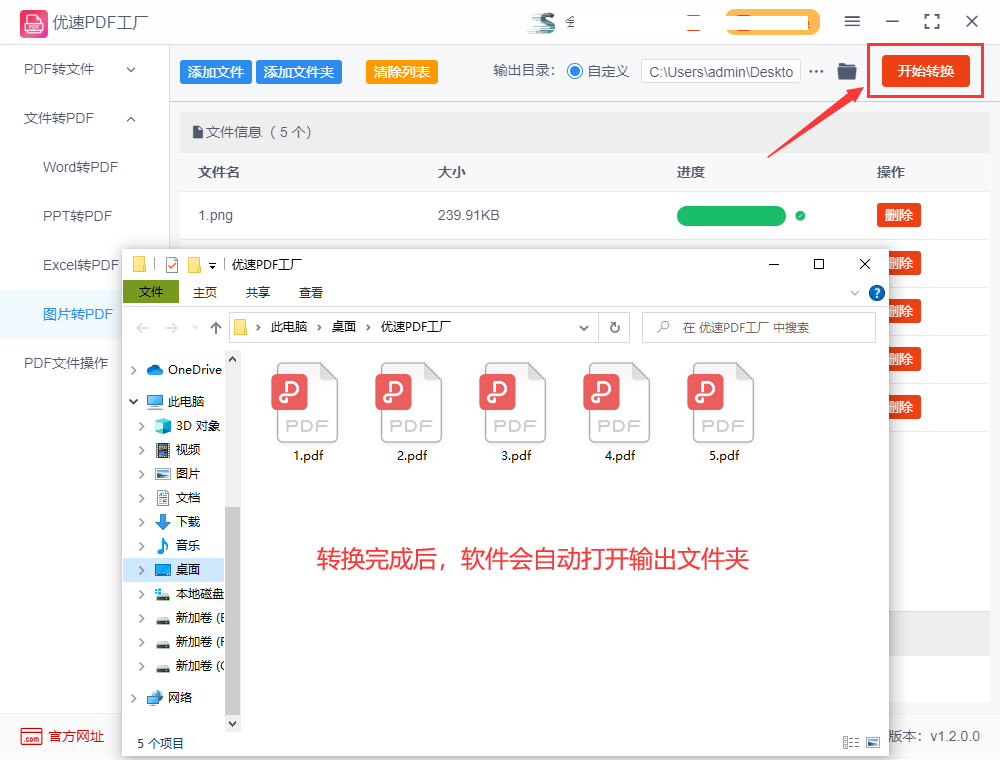The width and height of the screenshot is (1000, 760).
Task: Click the forward arrow in Explorer
Action: pyautogui.click(x=172, y=328)
